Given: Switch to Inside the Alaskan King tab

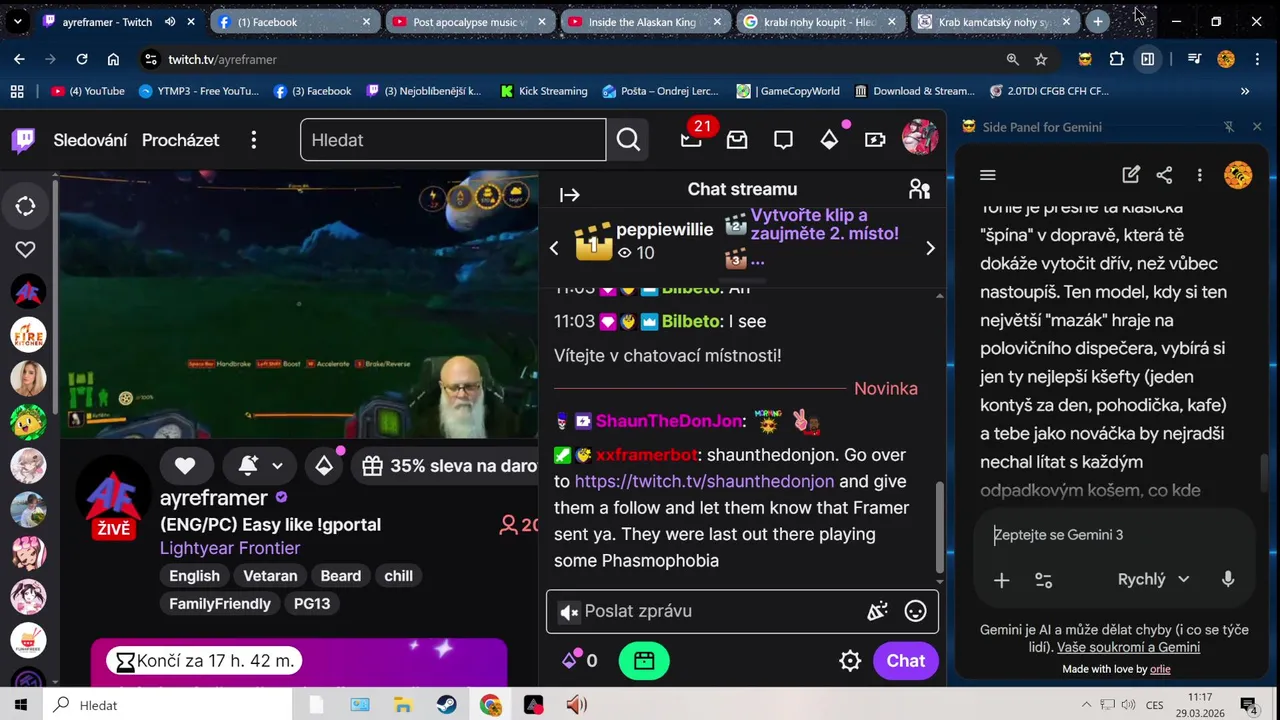Looking at the screenshot, I should pos(645,21).
